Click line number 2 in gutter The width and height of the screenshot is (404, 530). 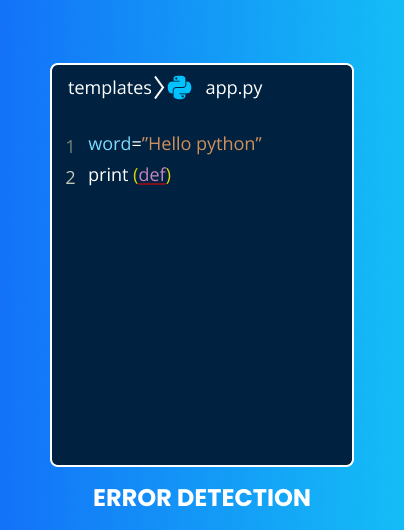pos(70,178)
